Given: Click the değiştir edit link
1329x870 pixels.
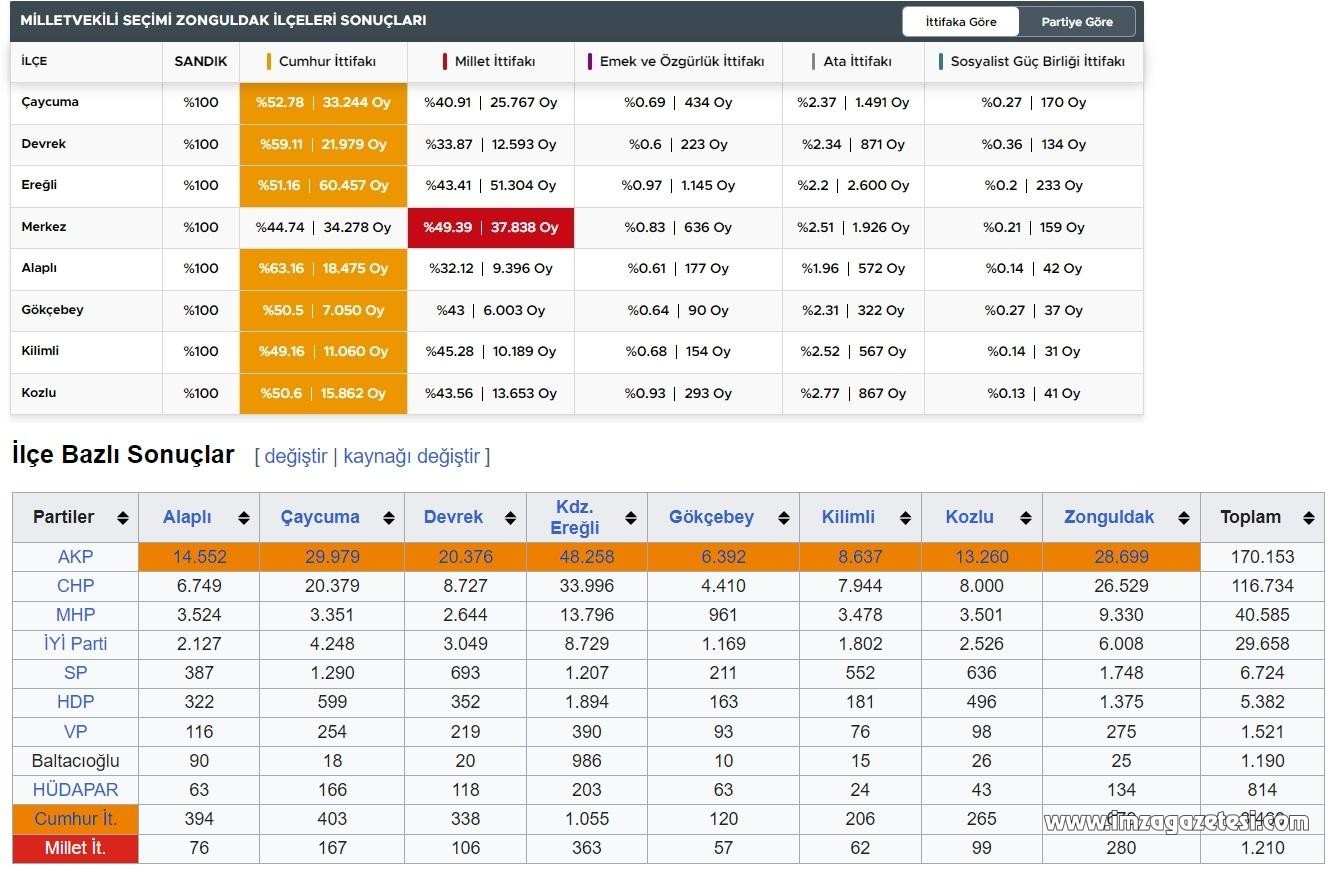Looking at the screenshot, I should 295,456.
